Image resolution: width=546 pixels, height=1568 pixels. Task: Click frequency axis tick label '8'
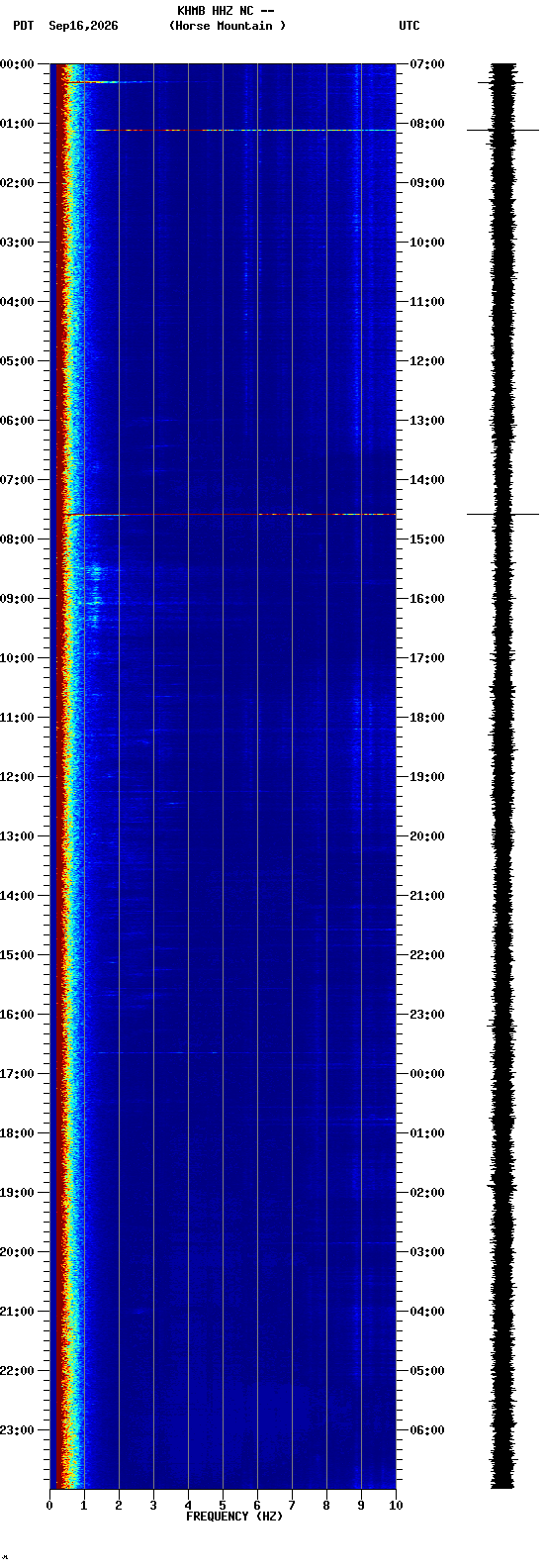[326, 1506]
